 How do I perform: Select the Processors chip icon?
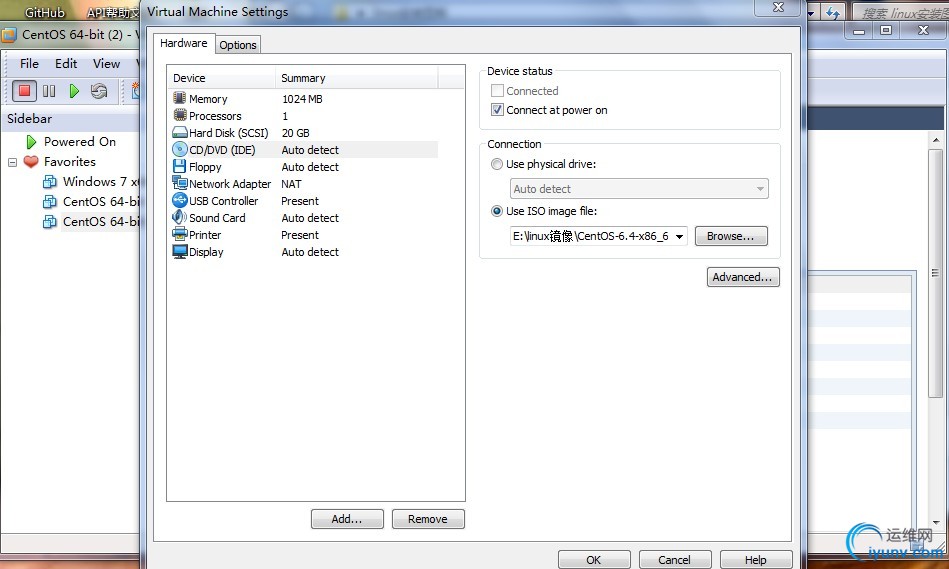(180, 115)
